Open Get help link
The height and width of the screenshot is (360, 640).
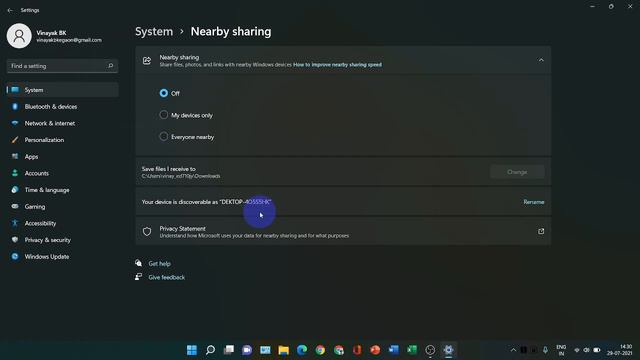pos(160,264)
